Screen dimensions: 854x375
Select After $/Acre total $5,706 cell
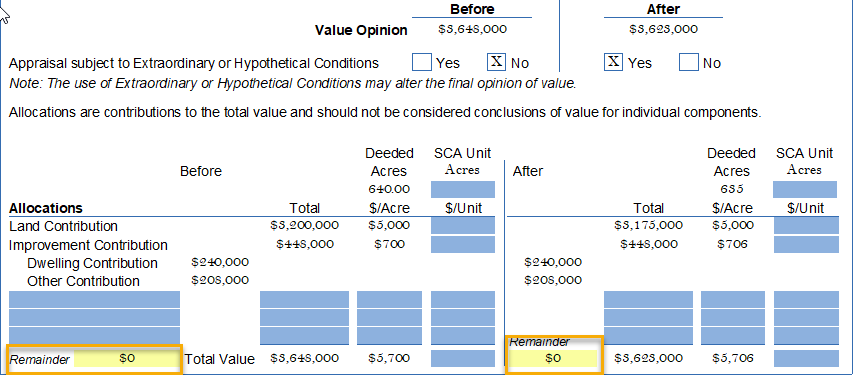point(733,358)
